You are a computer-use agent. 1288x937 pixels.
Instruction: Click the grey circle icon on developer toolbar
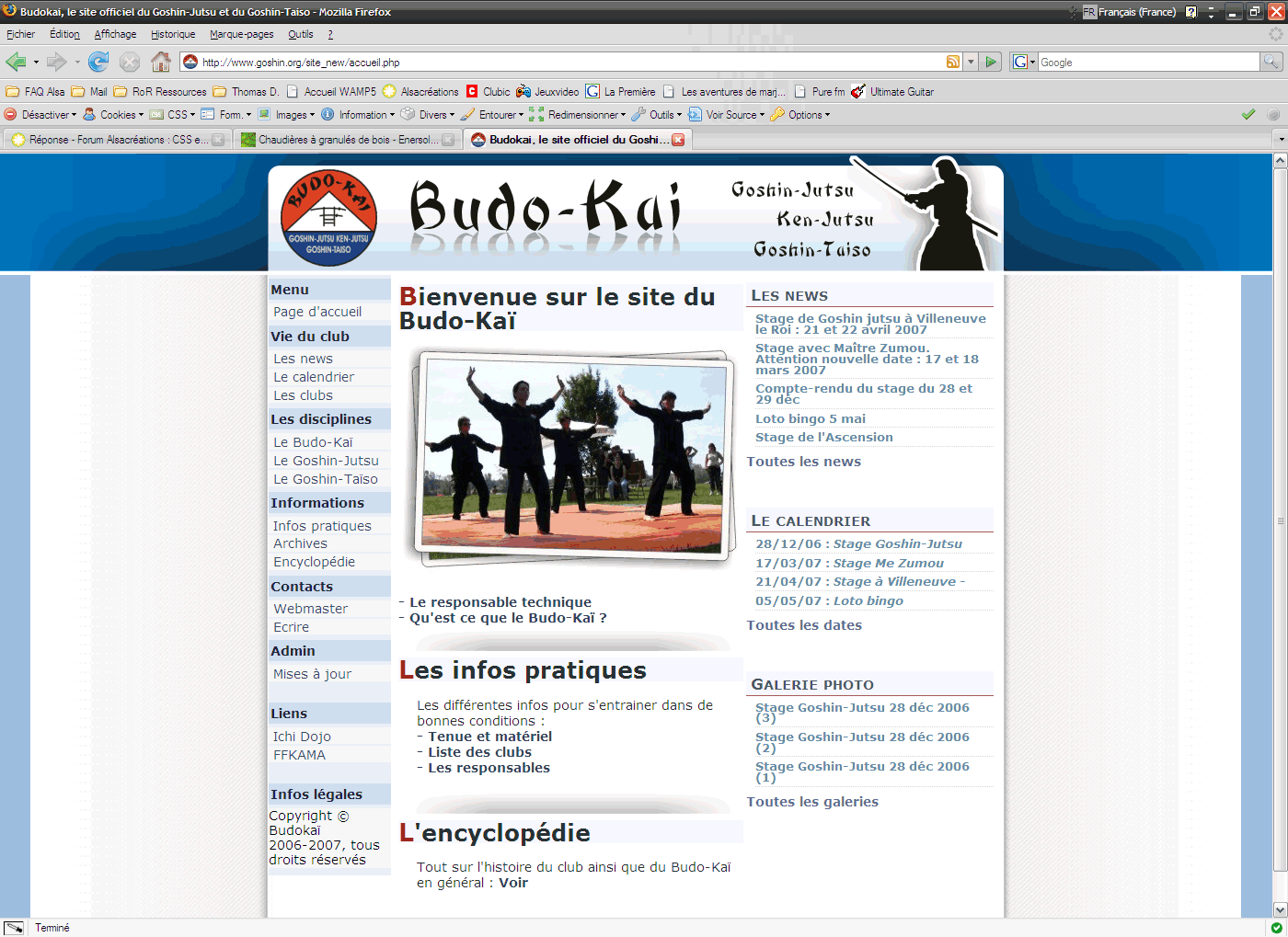1273,114
